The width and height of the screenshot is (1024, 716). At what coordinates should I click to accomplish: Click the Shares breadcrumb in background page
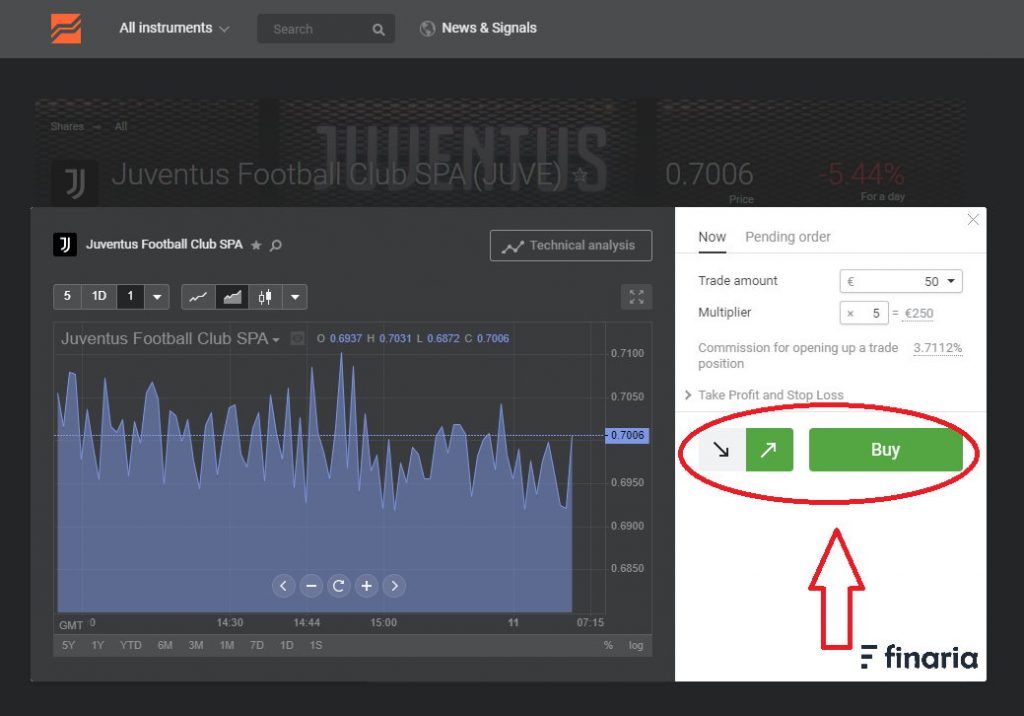coord(67,126)
